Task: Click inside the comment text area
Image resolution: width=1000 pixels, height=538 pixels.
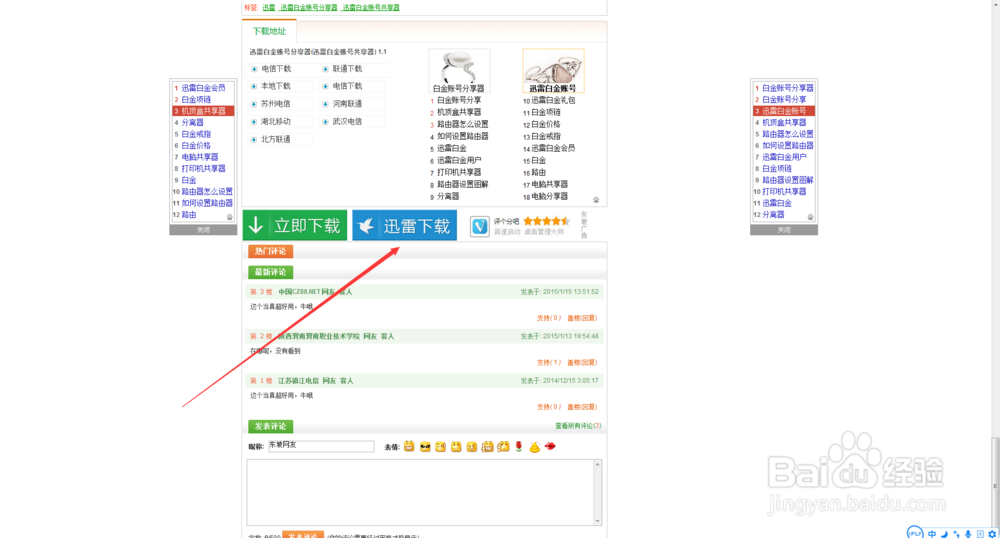Action: click(x=420, y=492)
